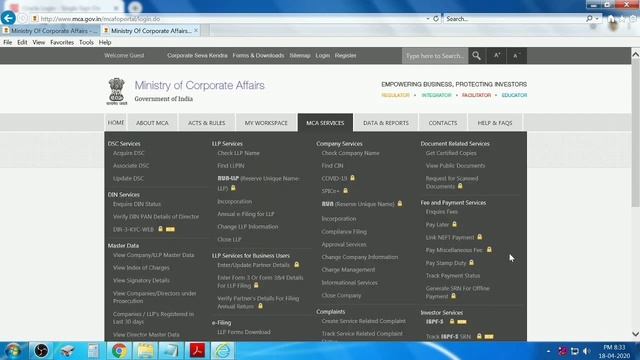
Task: Open Adobe Reader from taskbar
Action: pos(197,351)
